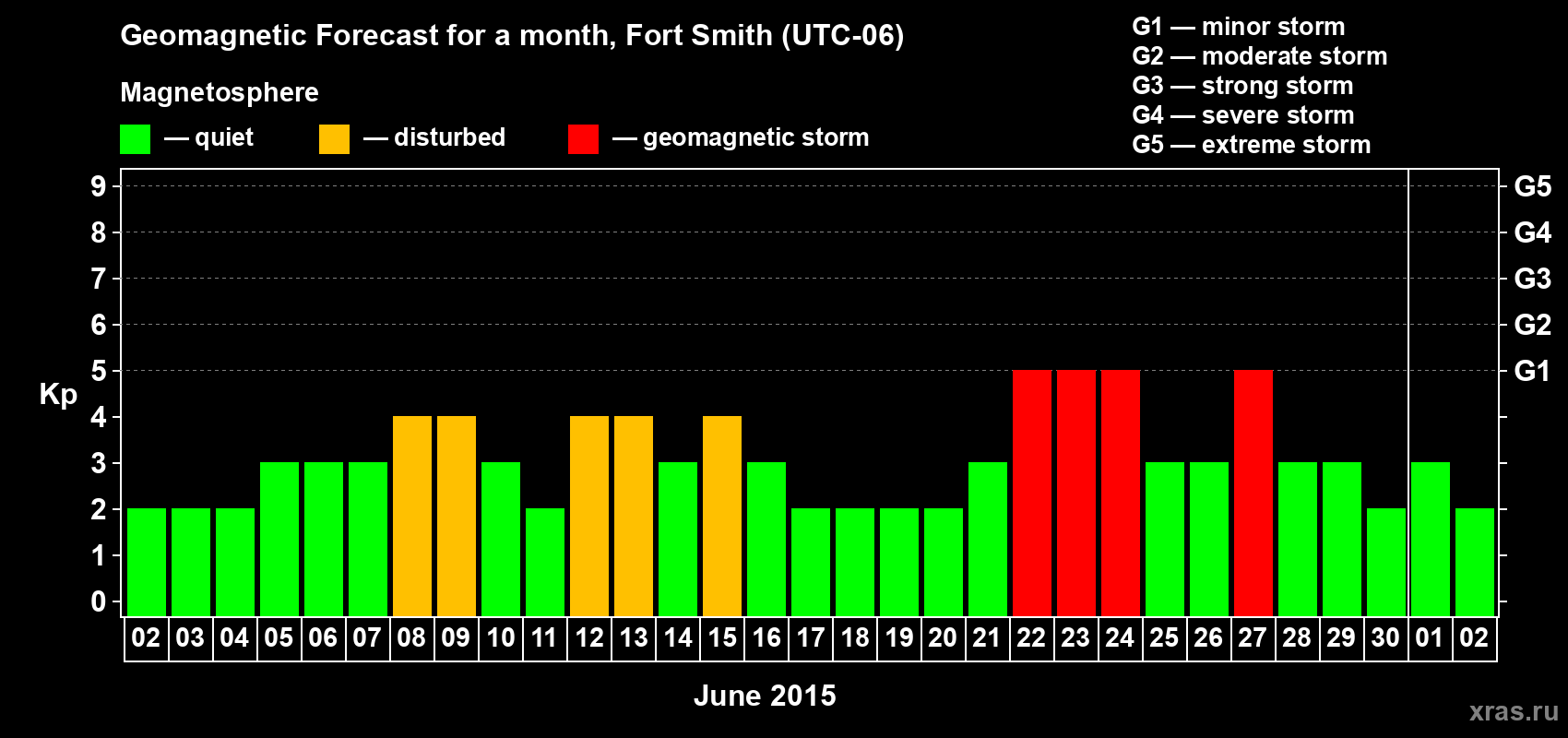Click the '— disturbed' legend text
This screenshot has width=1568, height=738.
(434, 137)
